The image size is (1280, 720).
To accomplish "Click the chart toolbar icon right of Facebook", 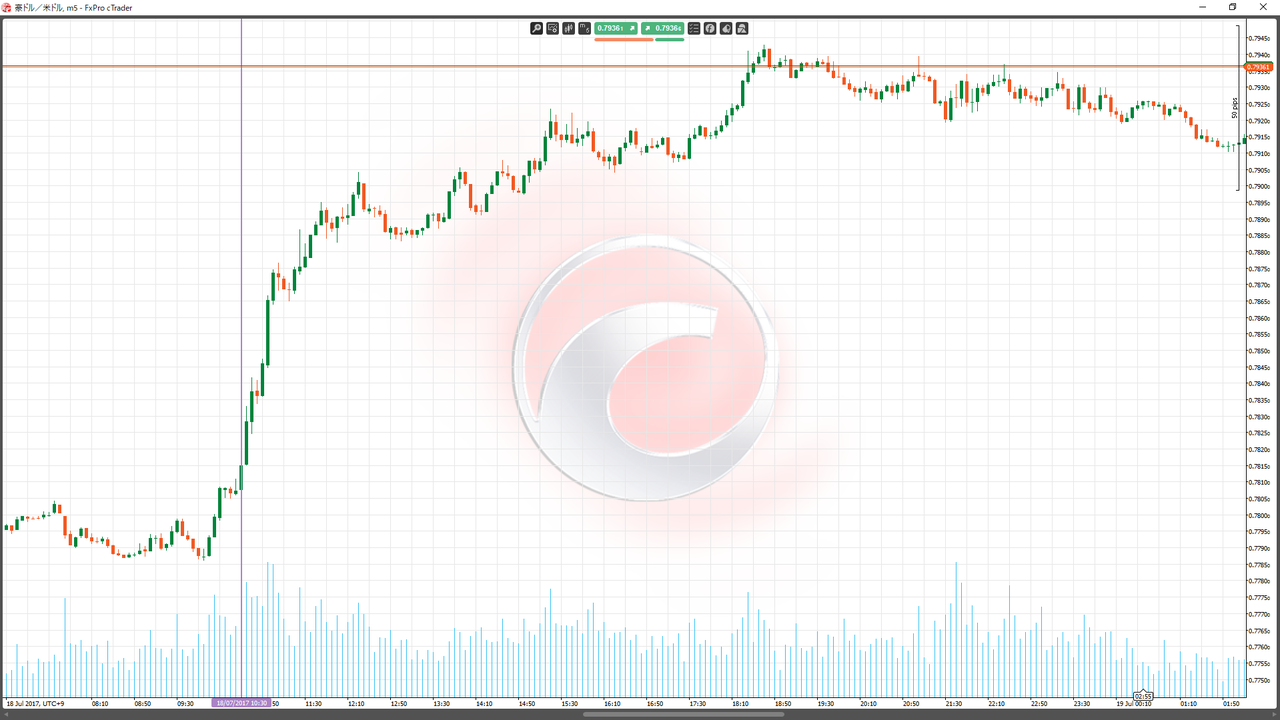I will coord(726,28).
